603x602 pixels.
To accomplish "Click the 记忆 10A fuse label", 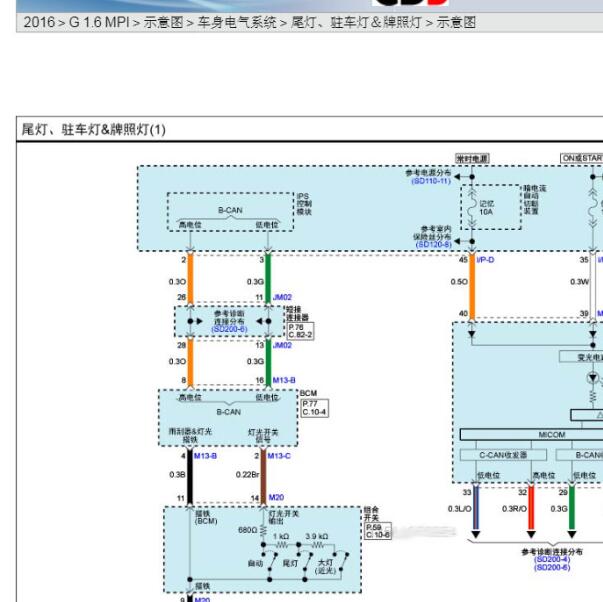I will (x=486, y=208).
